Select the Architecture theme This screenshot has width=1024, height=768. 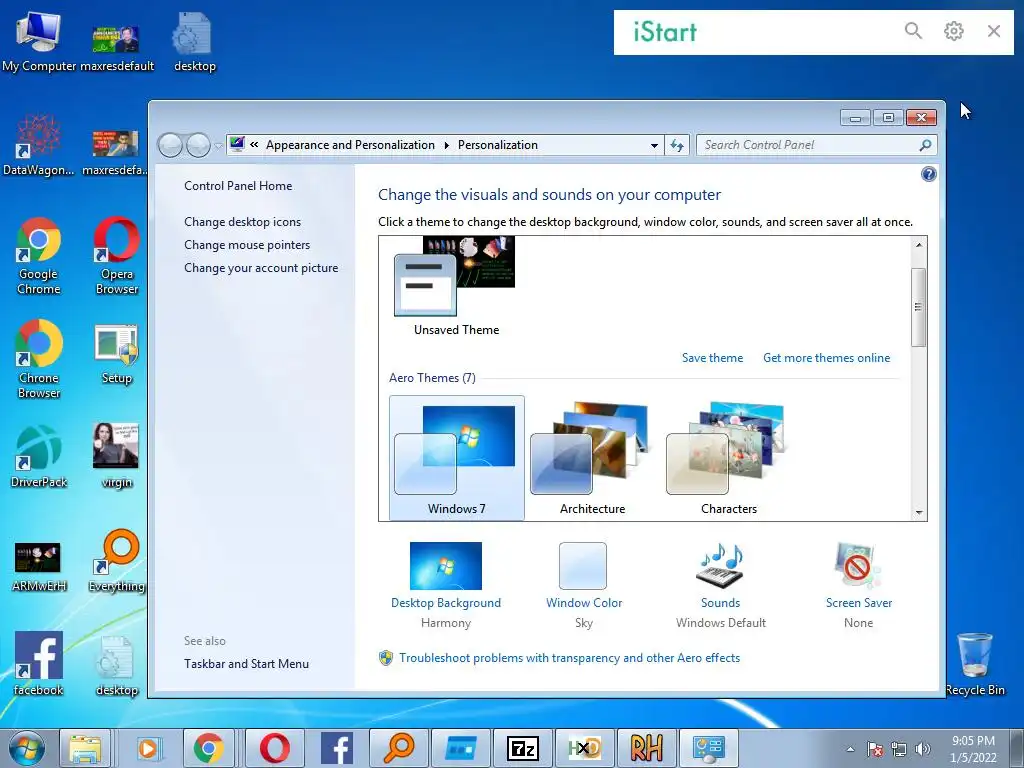(592, 458)
